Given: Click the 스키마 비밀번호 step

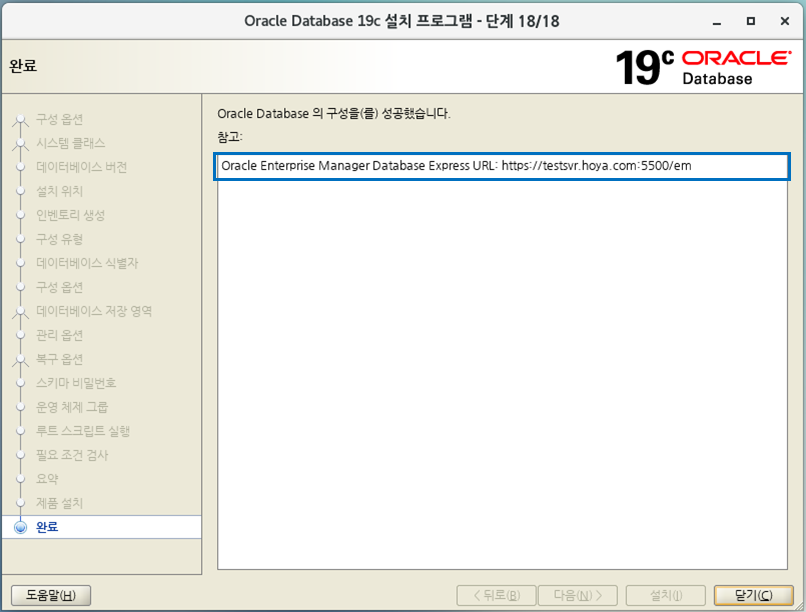Looking at the screenshot, I should [x=76, y=383].
